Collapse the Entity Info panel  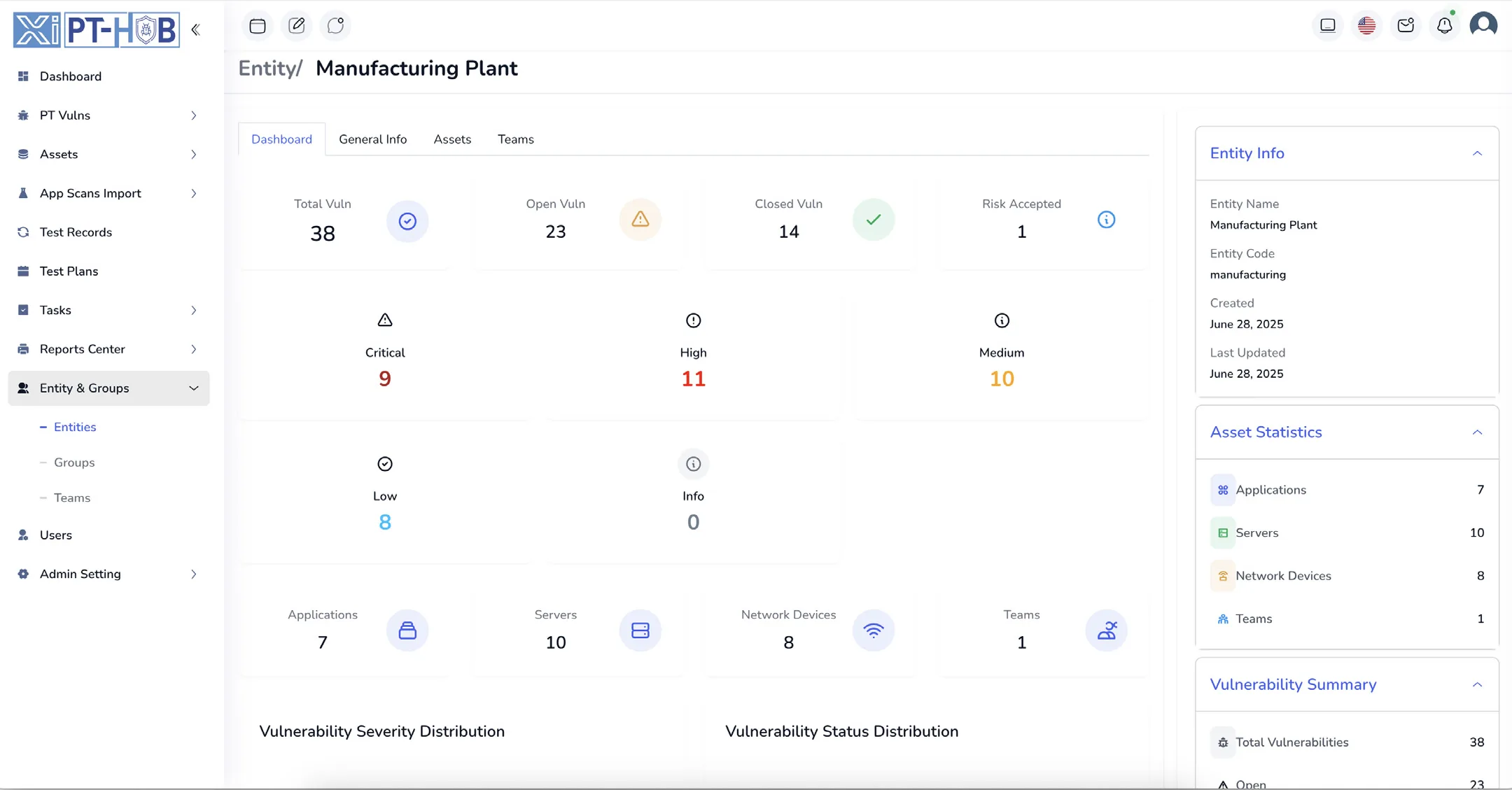click(x=1477, y=153)
